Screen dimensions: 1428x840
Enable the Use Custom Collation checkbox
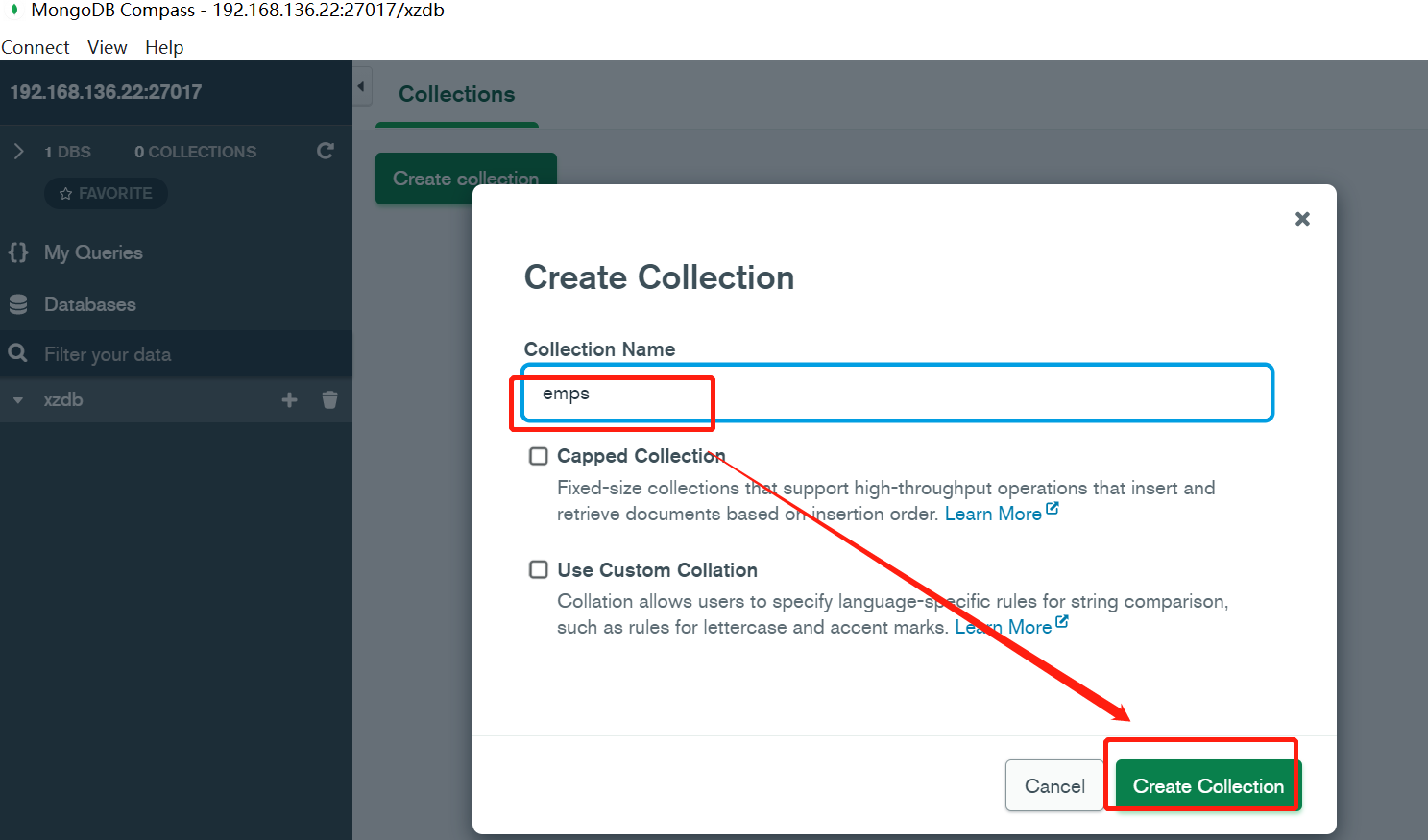(x=539, y=569)
